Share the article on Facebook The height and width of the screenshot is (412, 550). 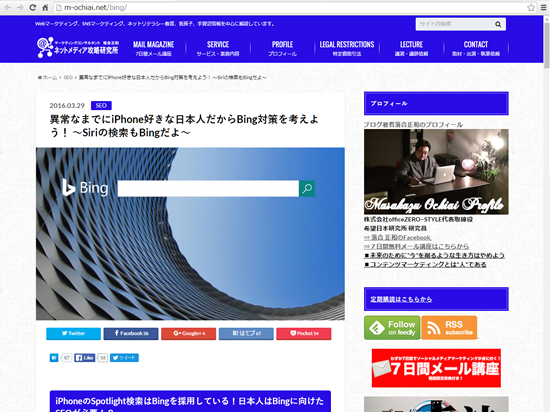(131, 333)
